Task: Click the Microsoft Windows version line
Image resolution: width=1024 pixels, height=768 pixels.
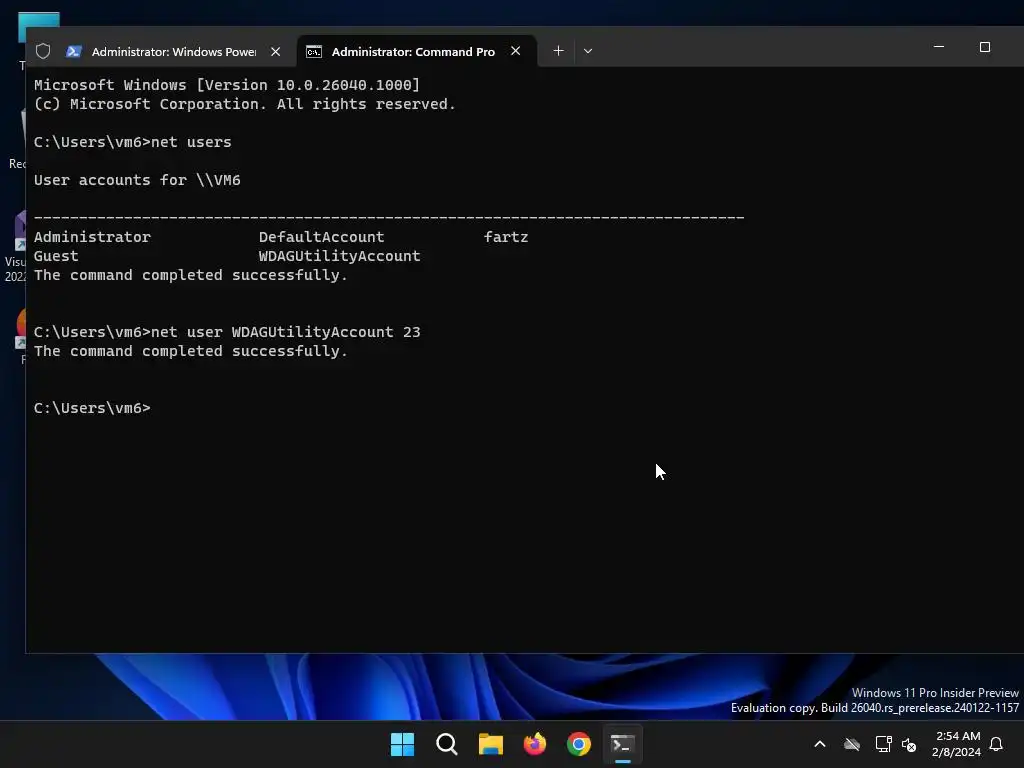Action: coord(227,85)
